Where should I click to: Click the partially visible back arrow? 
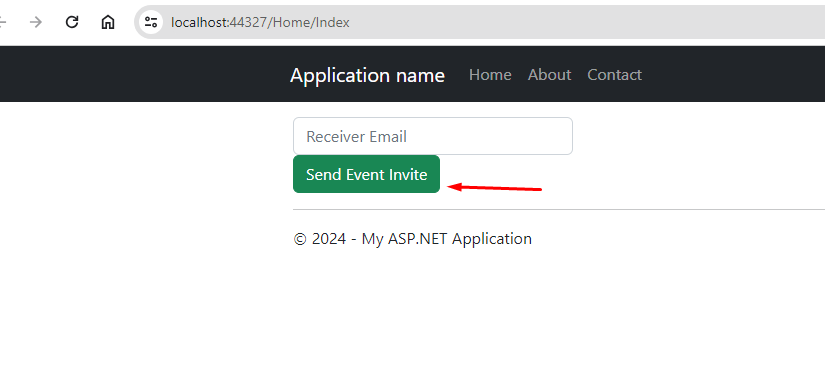click(x=3, y=22)
